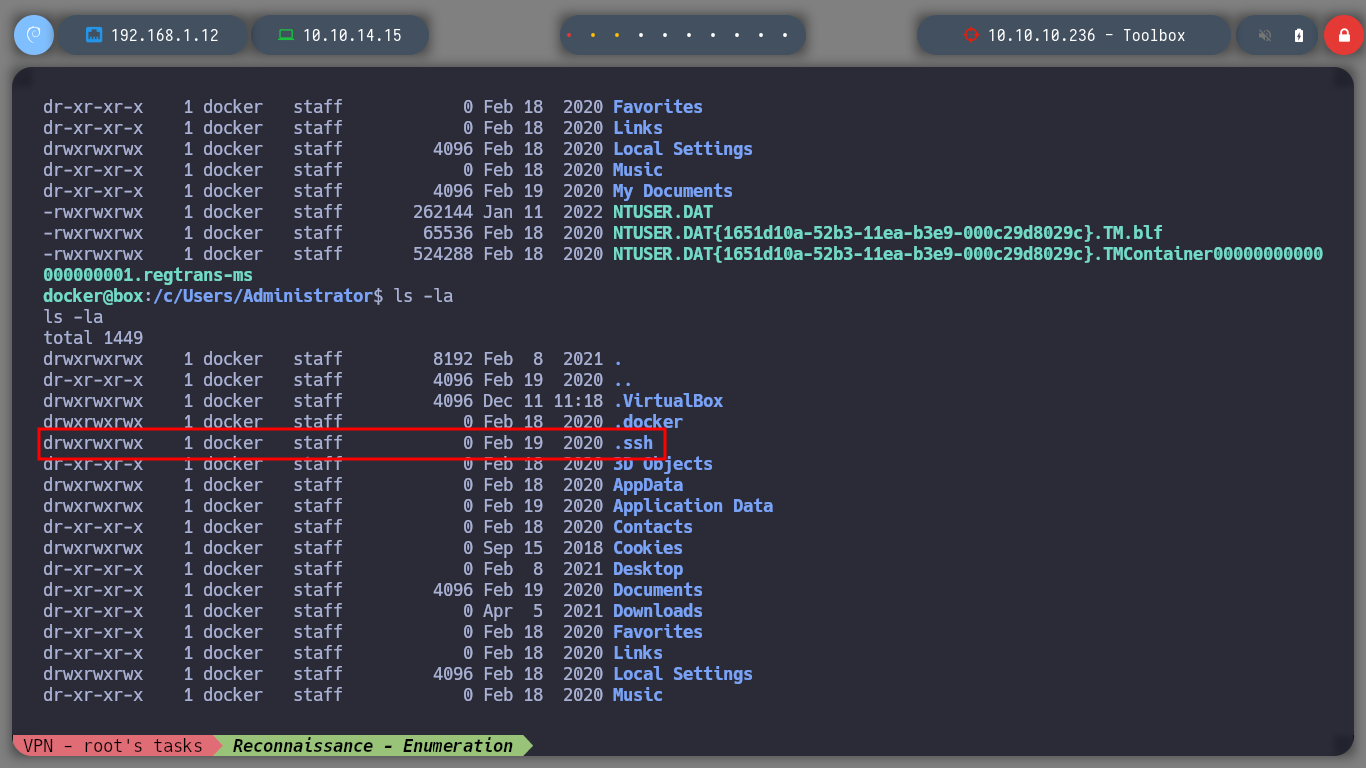Click the Desktop directory name
The height and width of the screenshot is (768, 1366).
point(648,569)
